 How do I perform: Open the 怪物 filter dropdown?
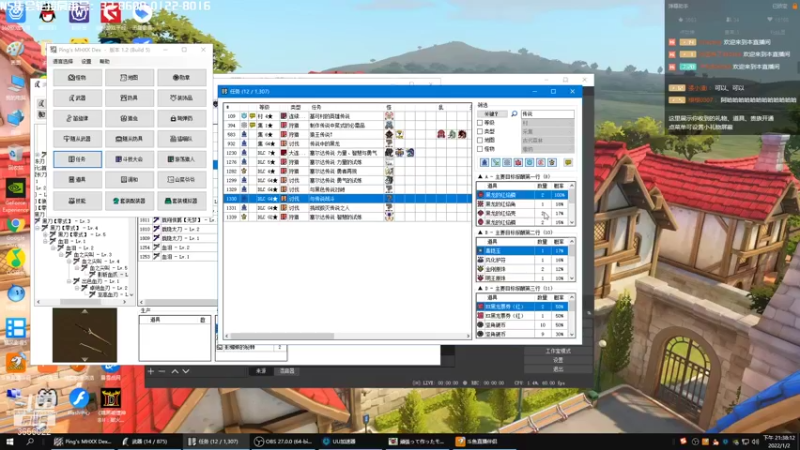pyautogui.click(x=547, y=149)
